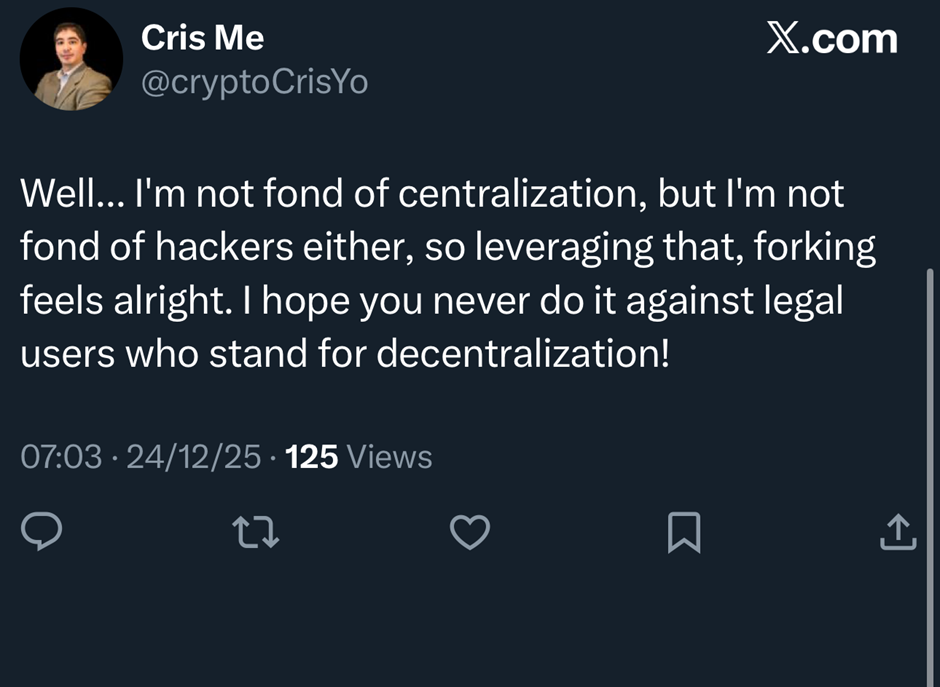Open the @cryptoCrisYo handle
Viewport: 940px width, 687px height.
[257, 82]
